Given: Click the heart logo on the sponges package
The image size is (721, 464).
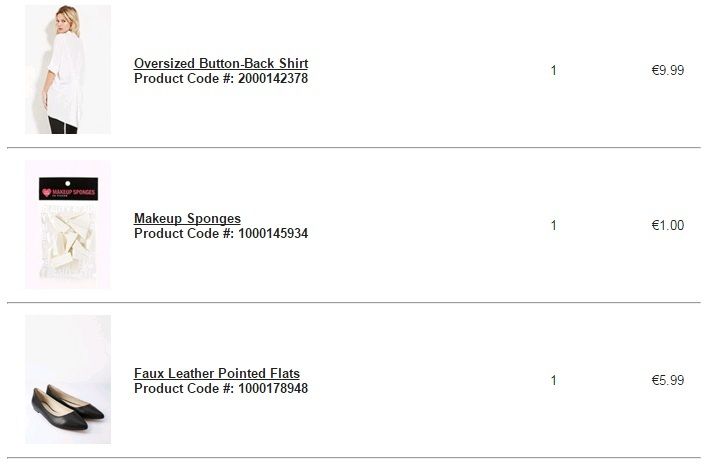Looking at the screenshot, I should pyautogui.click(x=48, y=189).
